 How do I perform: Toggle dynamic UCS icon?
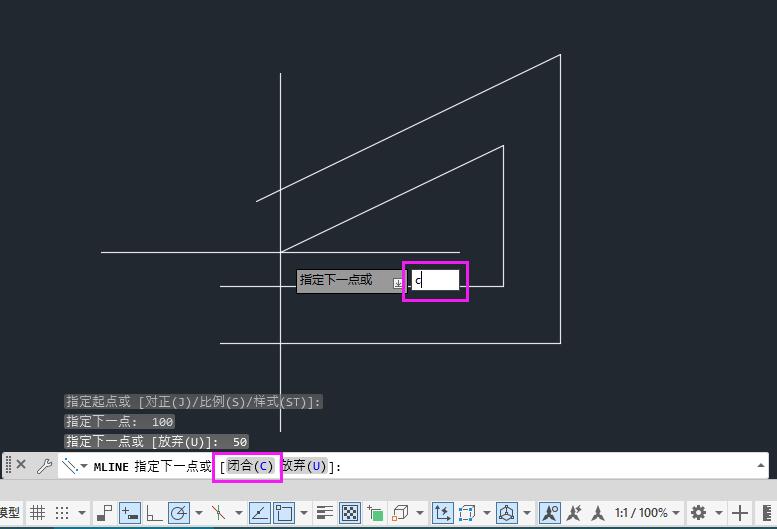(x=442, y=513)
